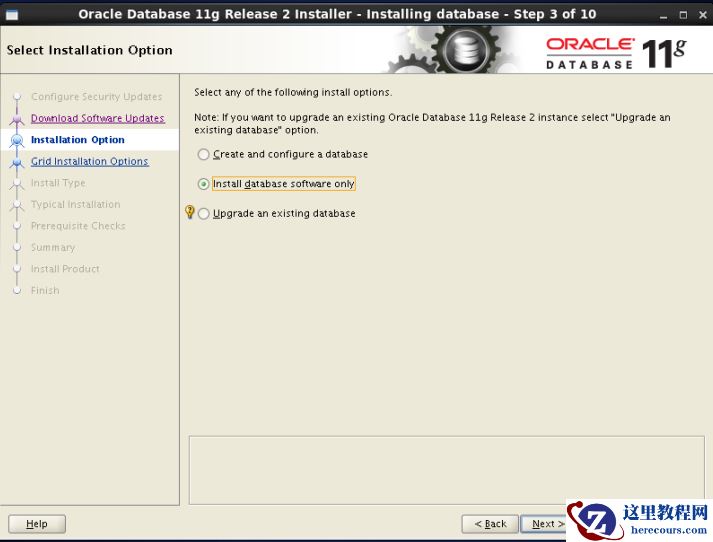This screenshot has height=542, width=713.
Task: Click the Prerequisite Checks step label
Action: pyautogui.click(x=78, y=226)
